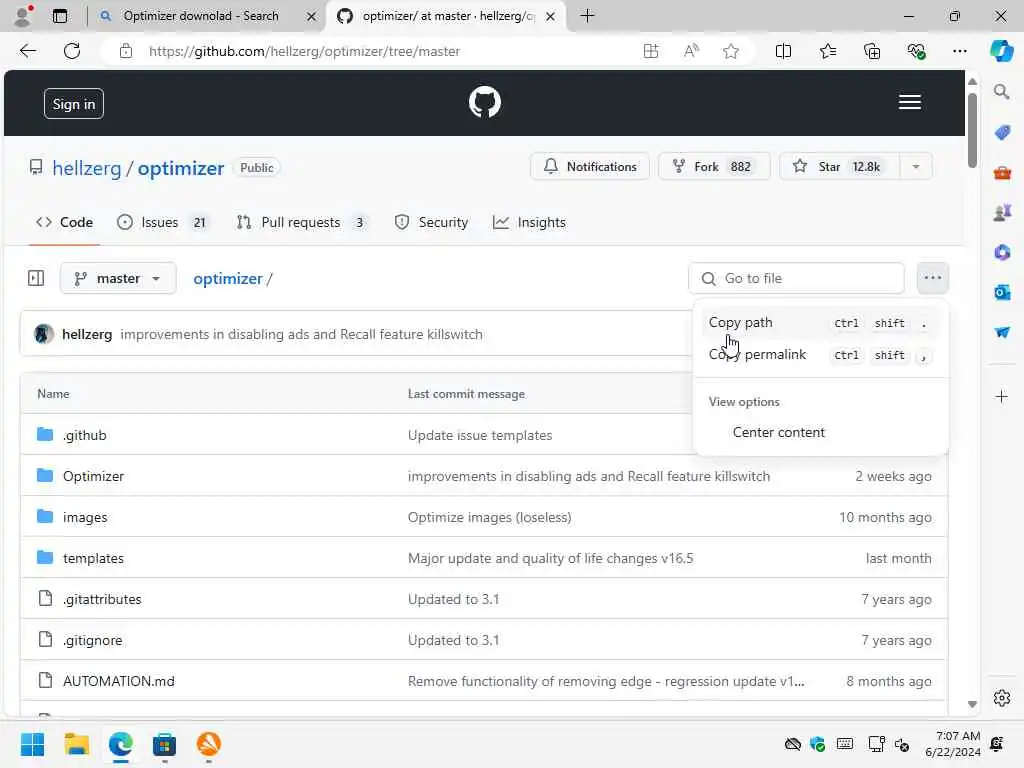Click 'Optimize images (loseless)' commit message
Image resolution: width=1024 pixels, height=768 pixels.
tap(490, 517)
